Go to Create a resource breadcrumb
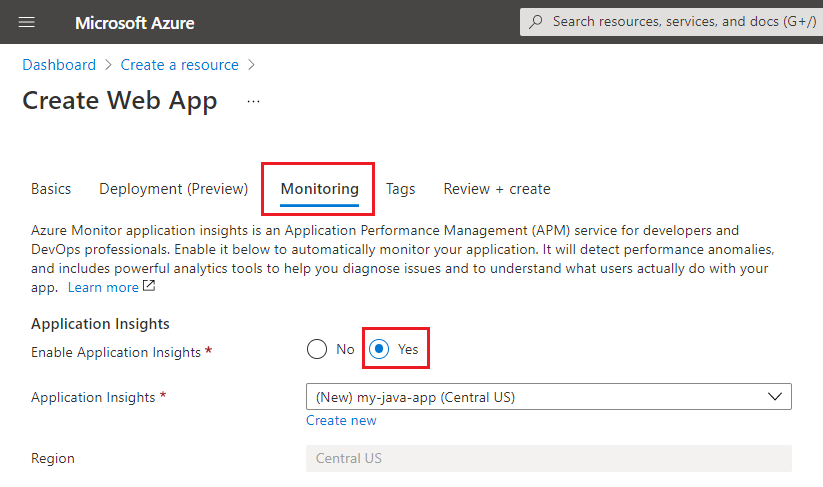823x487 pixels. (180, 65)
